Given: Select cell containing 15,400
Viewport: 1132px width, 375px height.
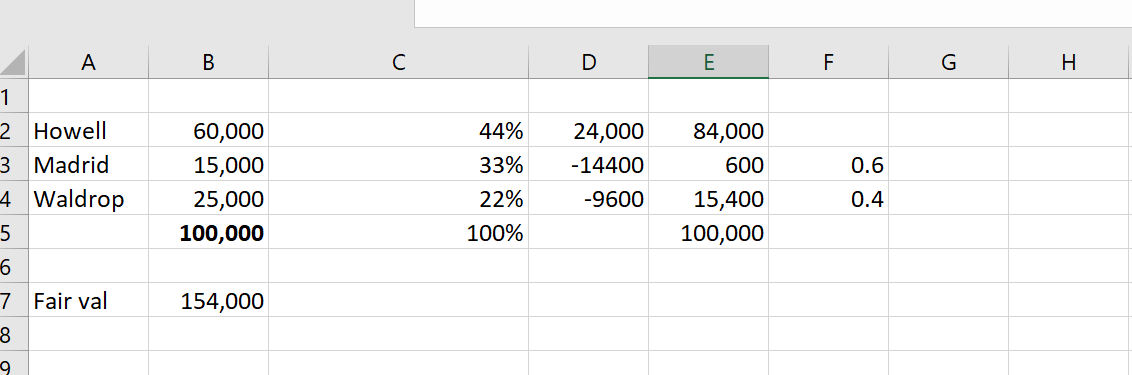Looking at the screenshot, I should (x=708, y=198).
